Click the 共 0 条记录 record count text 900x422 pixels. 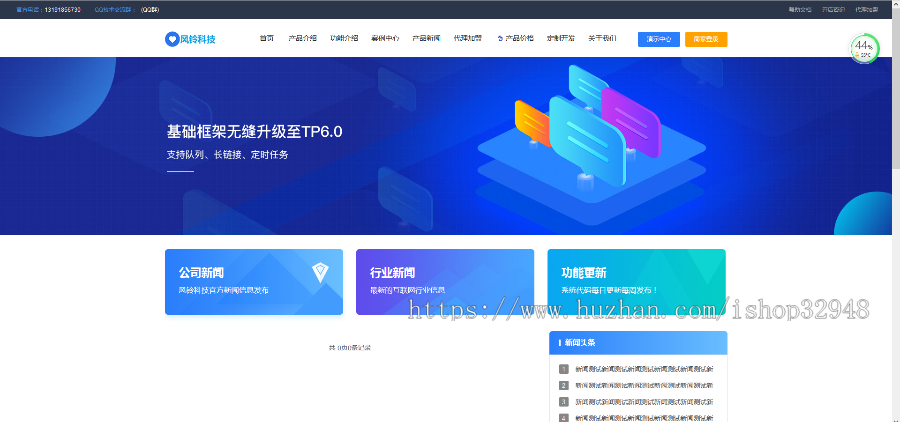click(x=350, y=347)
